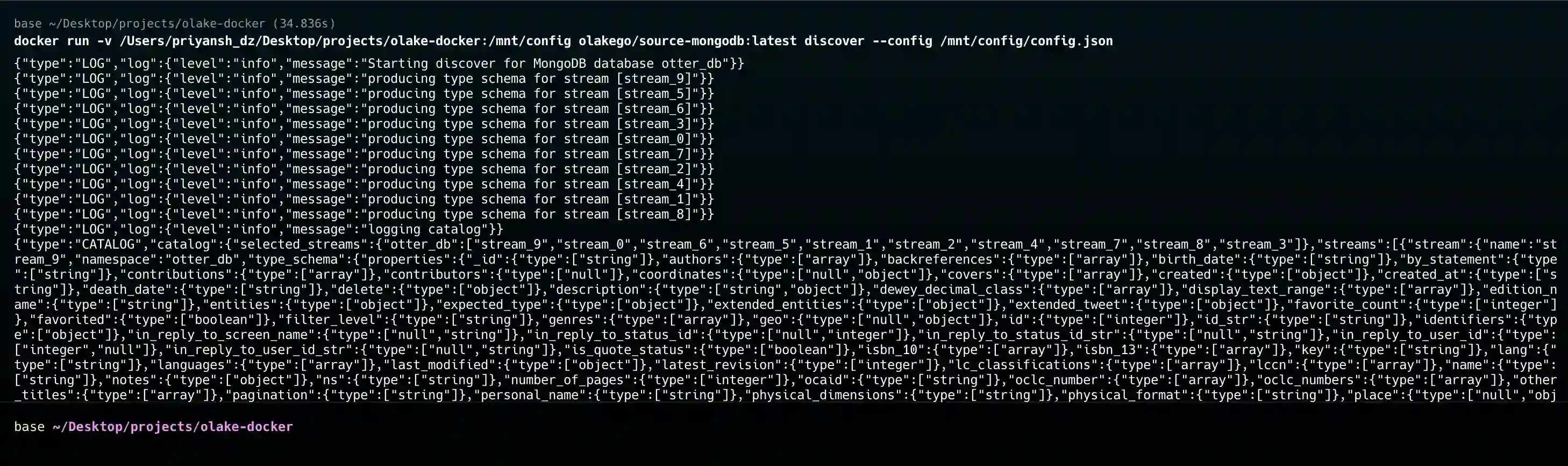
Task: Click the log line mentioning stream_9
Action: [364, 79]
